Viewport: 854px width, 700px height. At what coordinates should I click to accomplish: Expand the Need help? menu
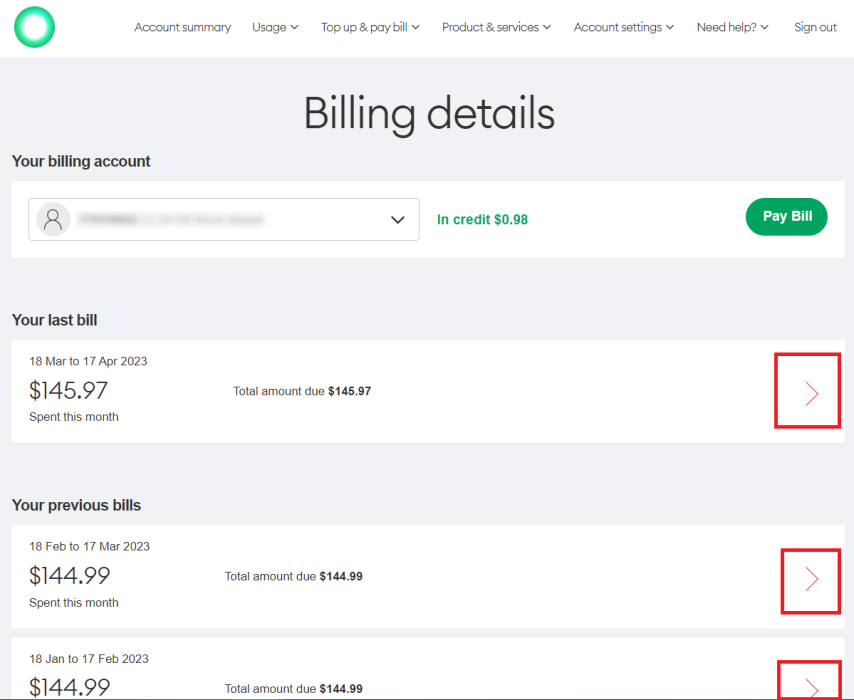pos(732,27)
